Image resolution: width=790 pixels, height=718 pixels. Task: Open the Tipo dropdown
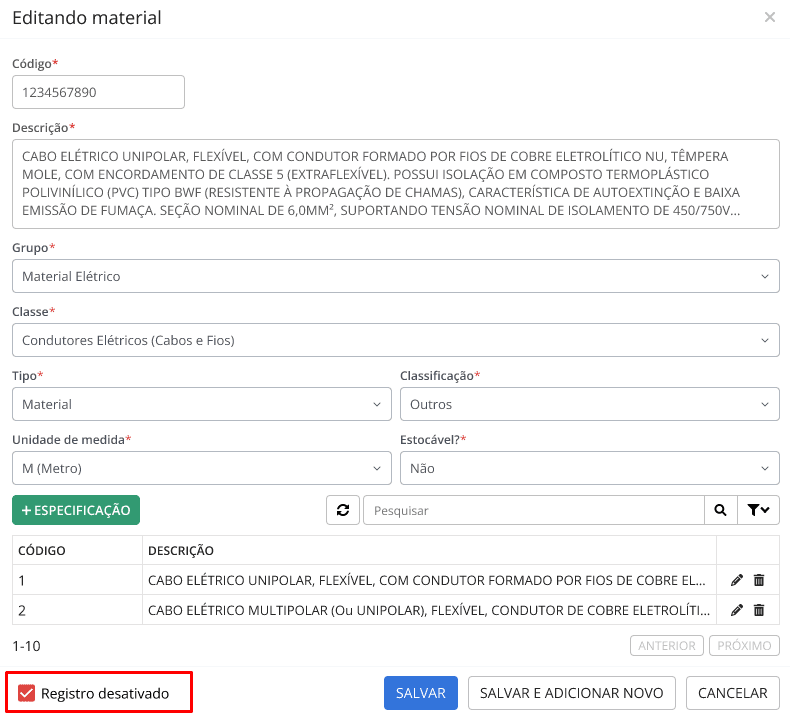point(201,405)
